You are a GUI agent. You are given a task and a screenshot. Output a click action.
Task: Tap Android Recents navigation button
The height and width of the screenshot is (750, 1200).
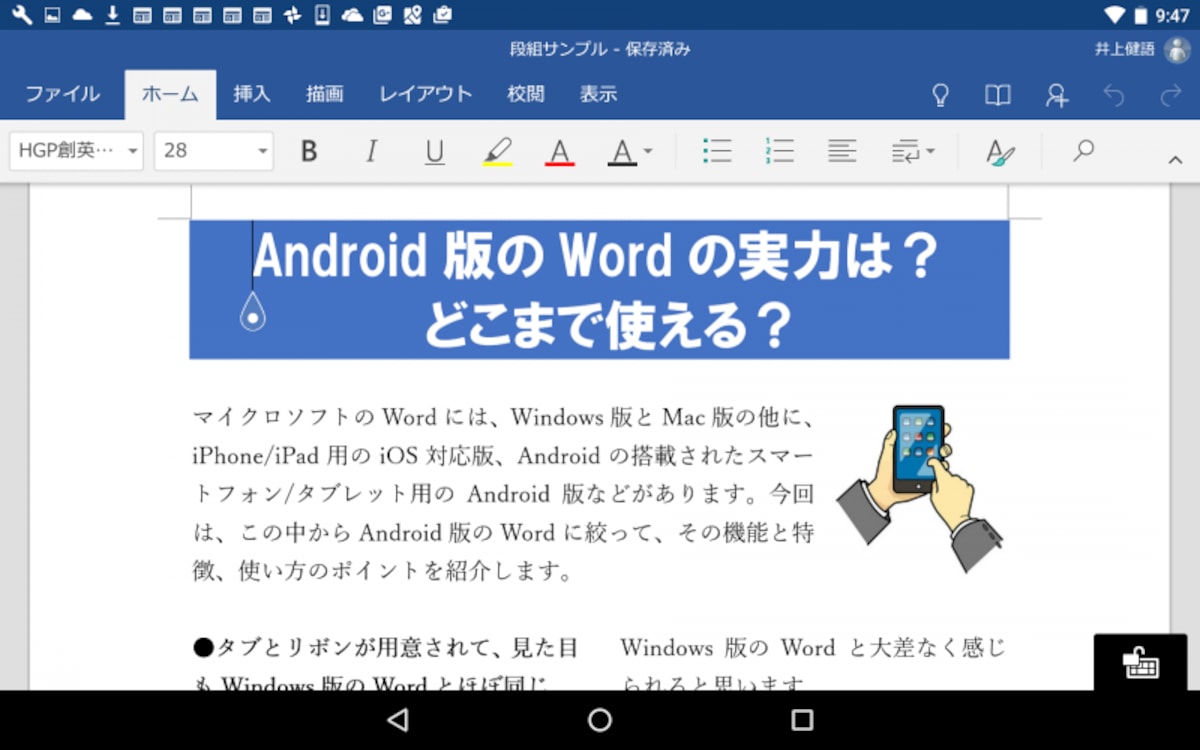pyautogui.click(x=802, y=720)
